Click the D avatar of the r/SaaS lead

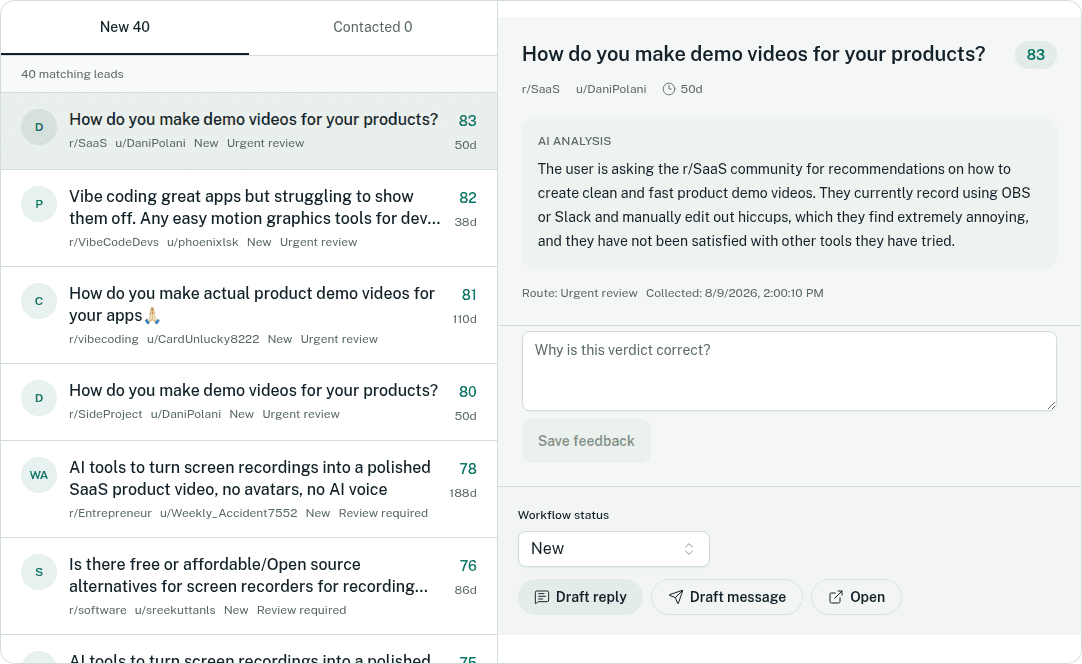pos(39,127)
